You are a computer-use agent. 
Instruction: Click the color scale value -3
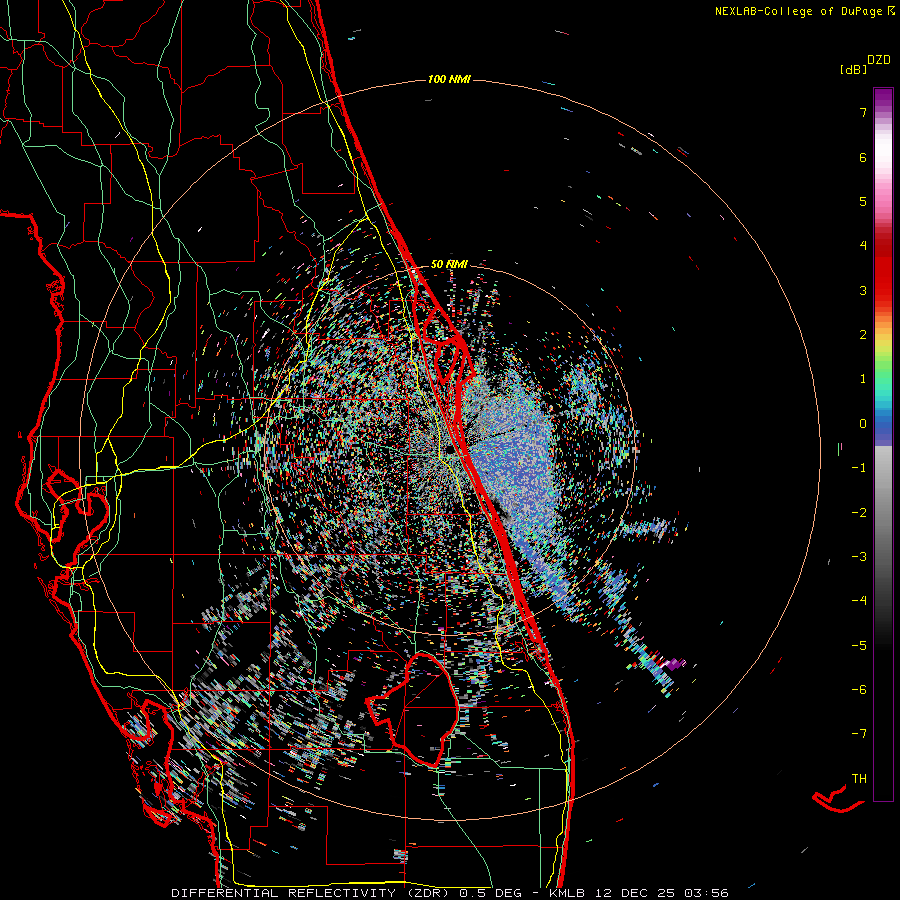pyautogui.click(x=859, y=557)
